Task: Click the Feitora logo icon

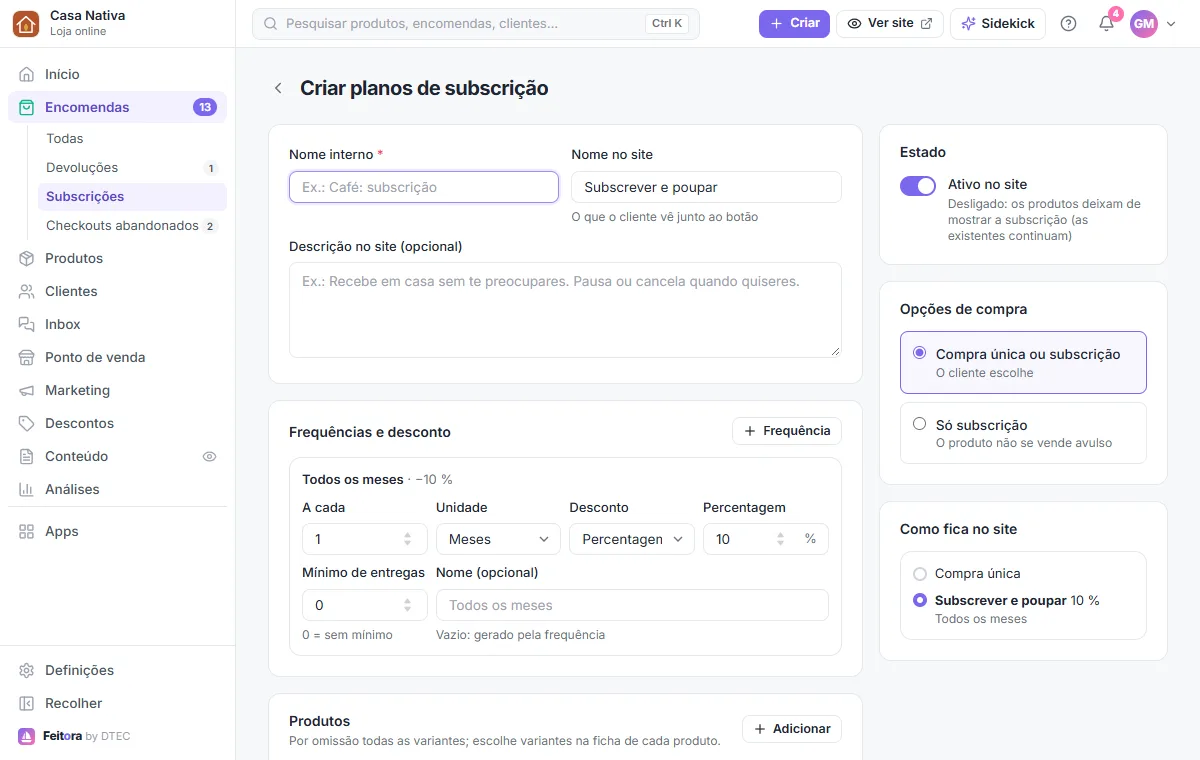Action: [27, 737]
